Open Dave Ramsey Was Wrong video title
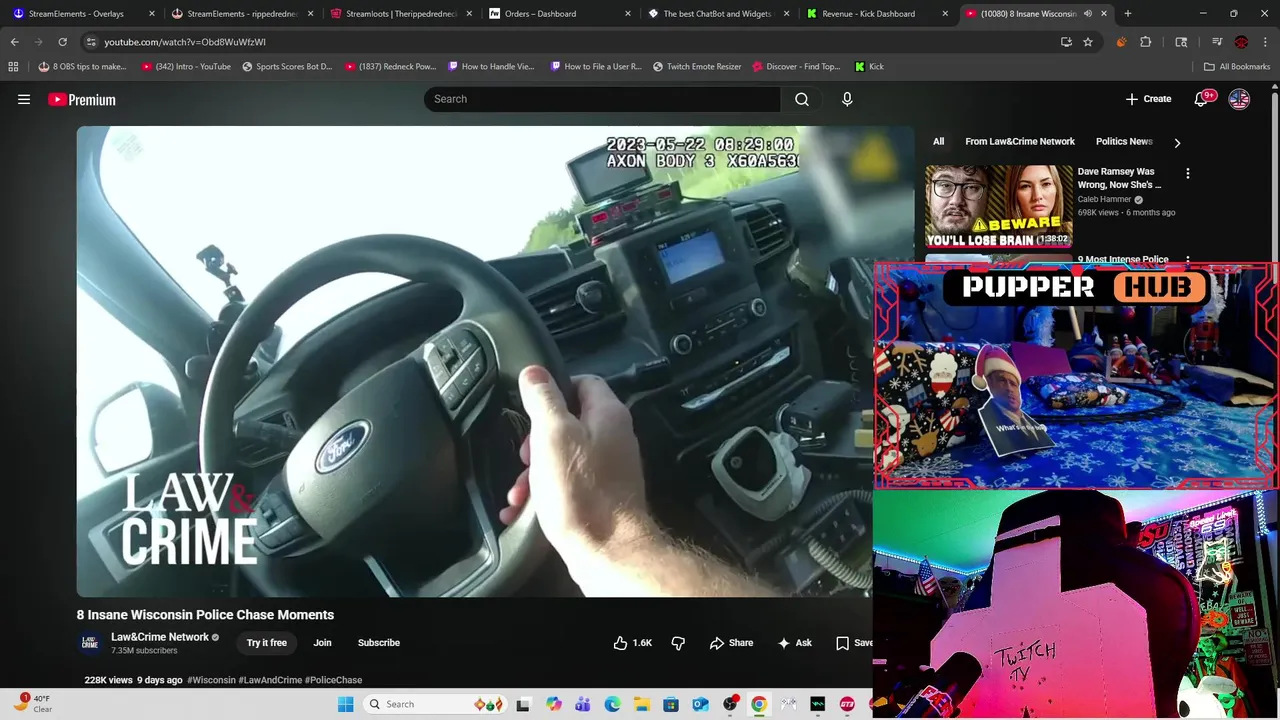 (1119, 178)
